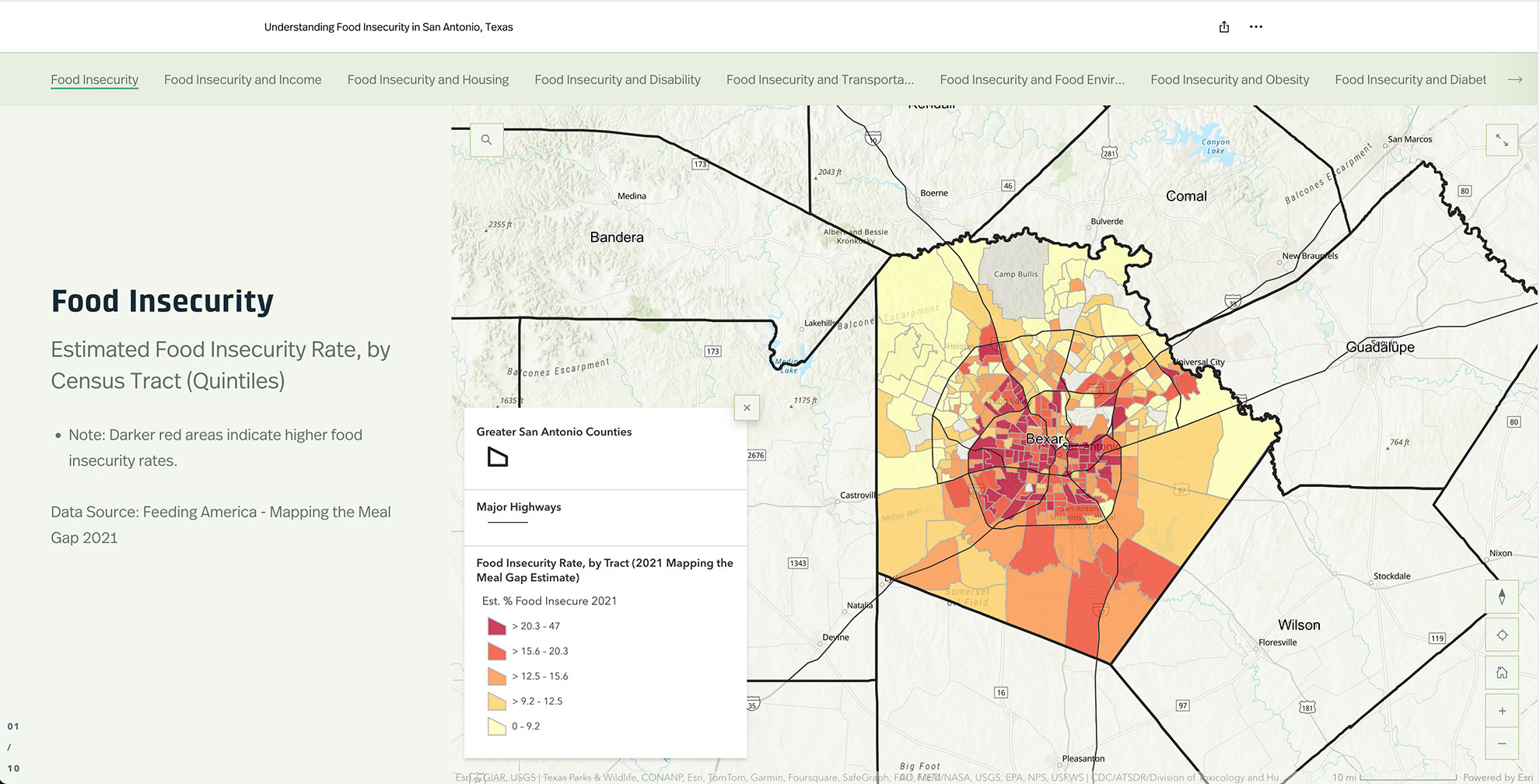Return map to the home extent
Image resolution: width=1540 pixels, height=784 pixels.
coord(1501,673)
